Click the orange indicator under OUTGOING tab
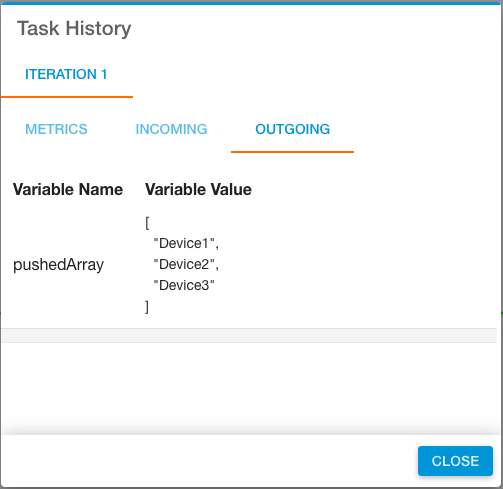The height and width of the screenshot is (489, 503). [x=292, y=152]
